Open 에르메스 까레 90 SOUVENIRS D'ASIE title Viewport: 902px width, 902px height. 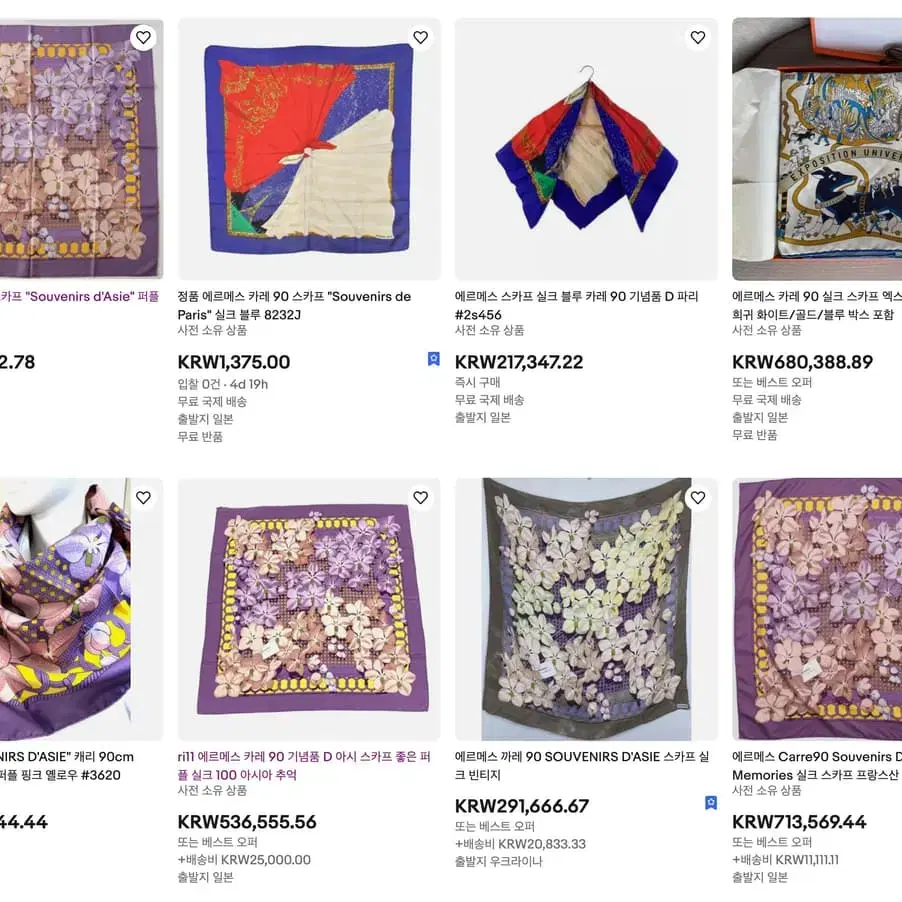582,766
